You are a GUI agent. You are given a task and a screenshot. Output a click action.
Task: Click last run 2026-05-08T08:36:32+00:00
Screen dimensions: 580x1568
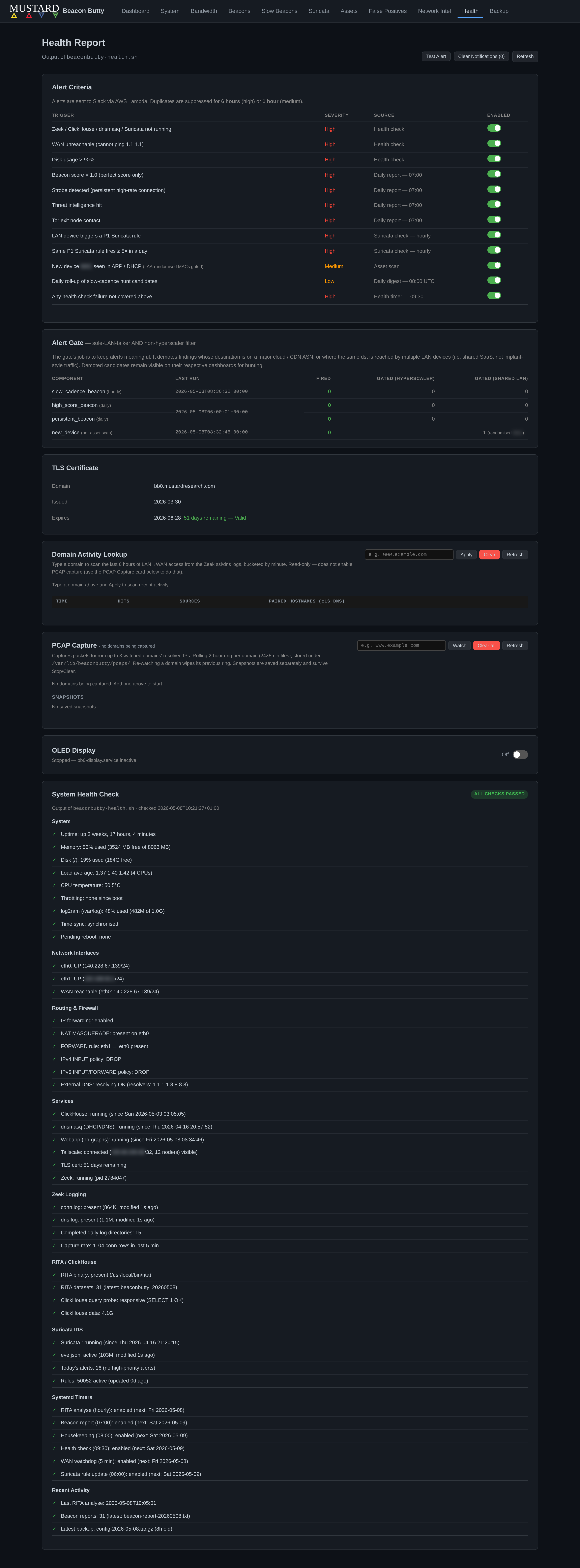tap(211, 391)
